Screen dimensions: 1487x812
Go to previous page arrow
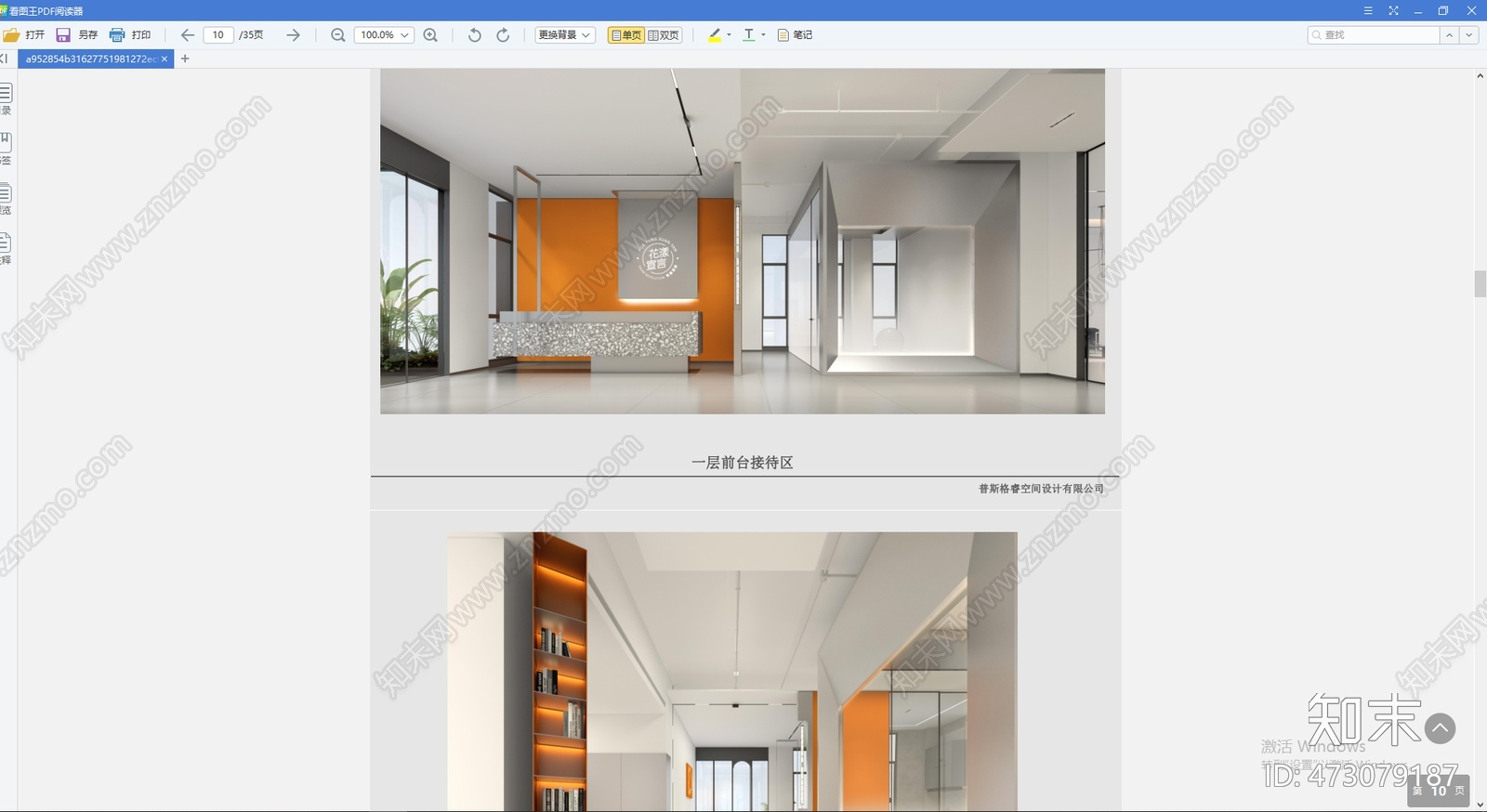coord(187,34)
